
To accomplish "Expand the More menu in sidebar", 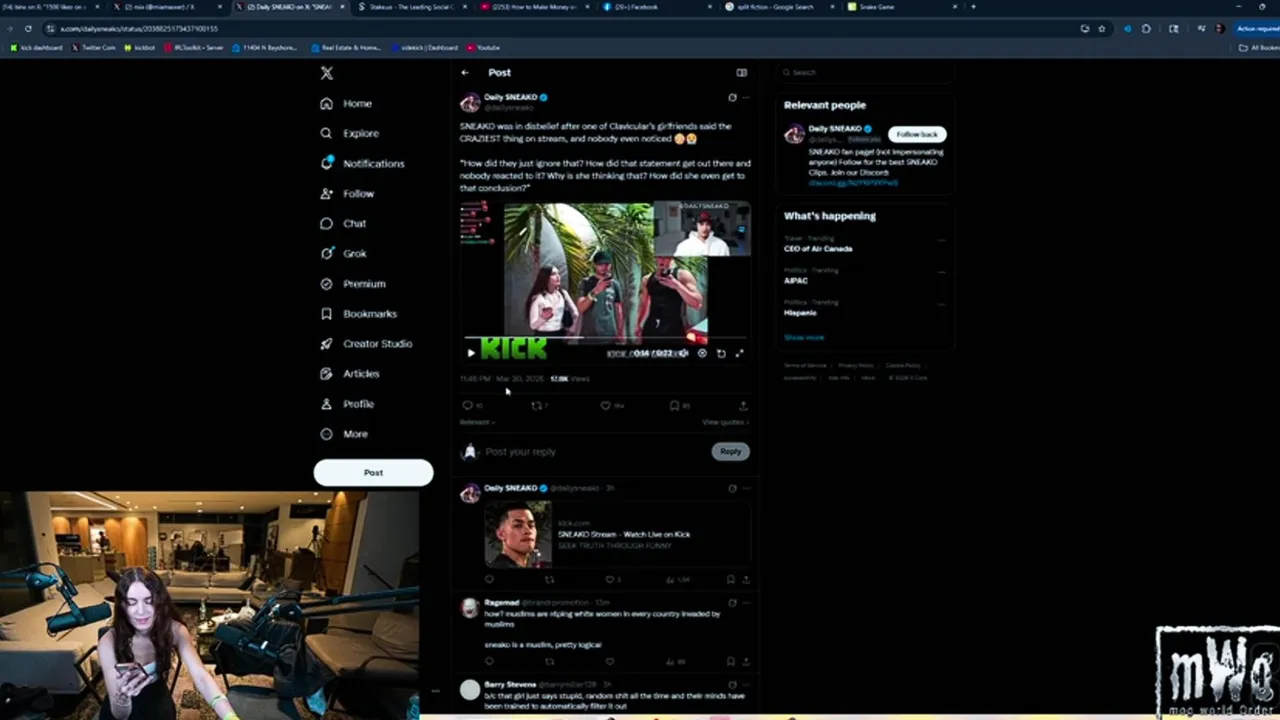I will coord(344,434).
